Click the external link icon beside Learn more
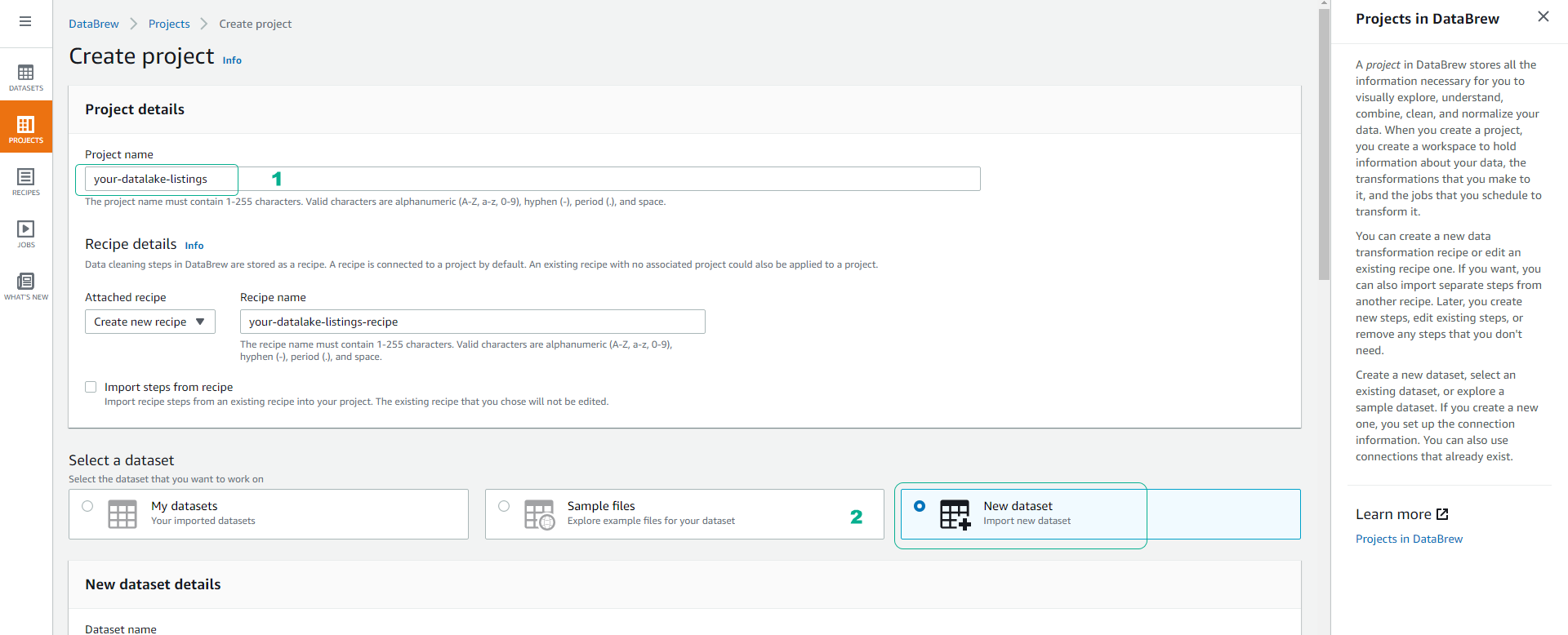This screenshot has width=1568, height=635. click(x=1442, y=514)
